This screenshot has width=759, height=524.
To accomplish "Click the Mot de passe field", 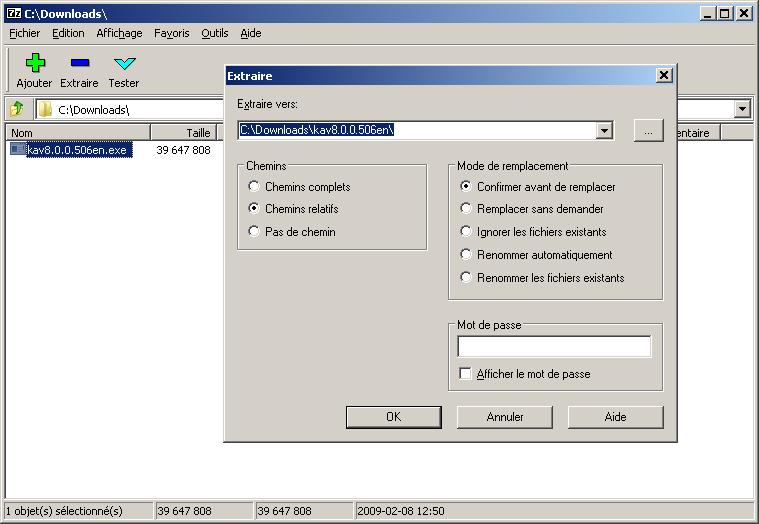I will tap(554, 346).
